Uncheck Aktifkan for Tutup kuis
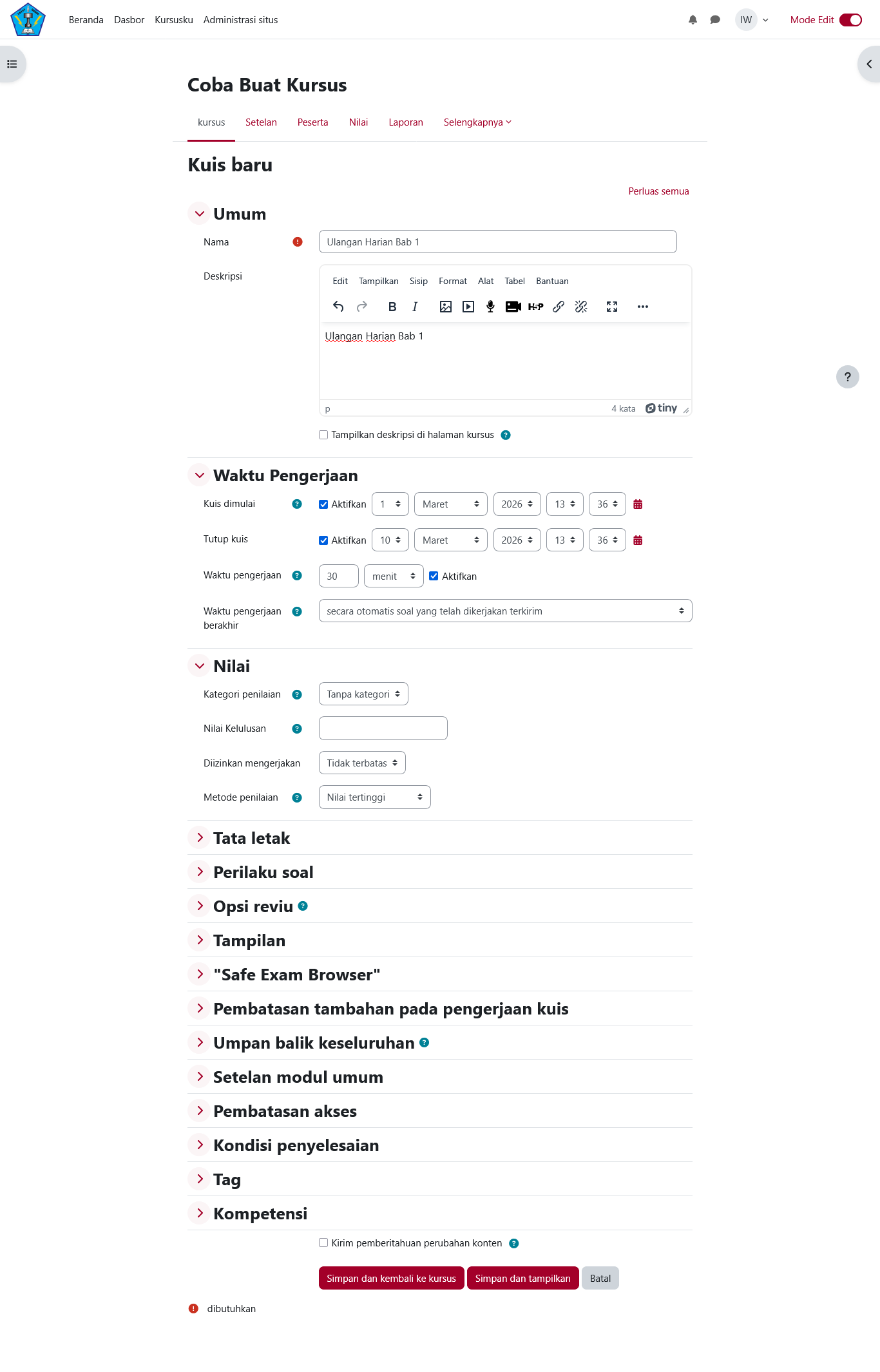The height and width of the screenshot is (1372, 880). (323, 540)
